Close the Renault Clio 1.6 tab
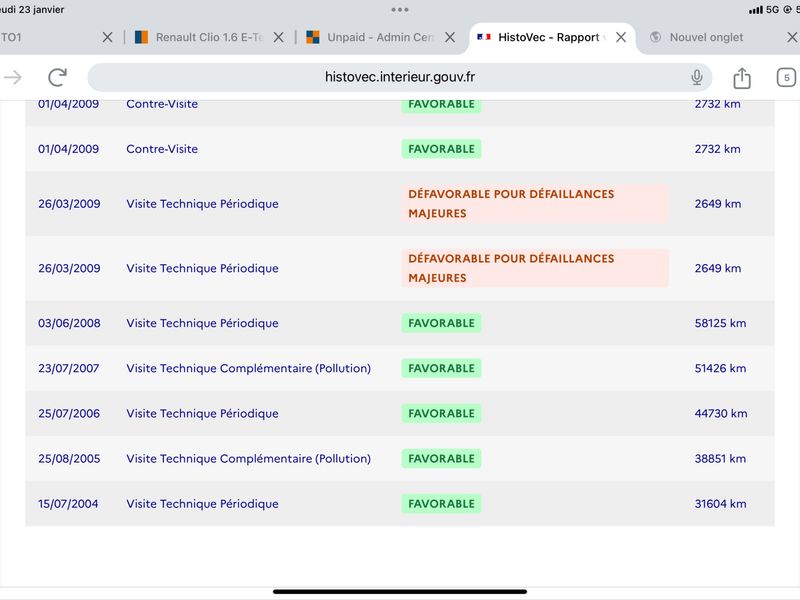Screen dimensions: 800x600 tap(279, 37)
